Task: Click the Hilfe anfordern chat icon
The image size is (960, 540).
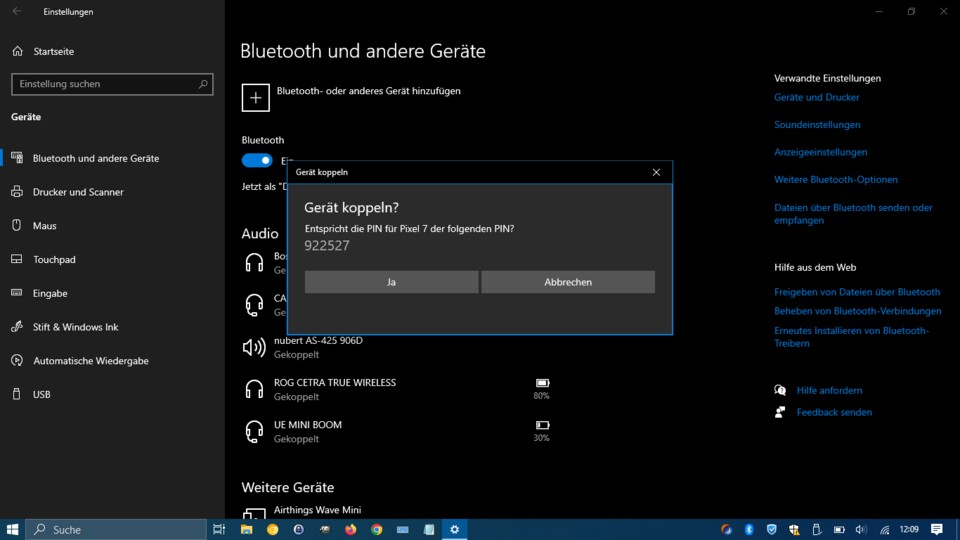Action: pos(780,390)
